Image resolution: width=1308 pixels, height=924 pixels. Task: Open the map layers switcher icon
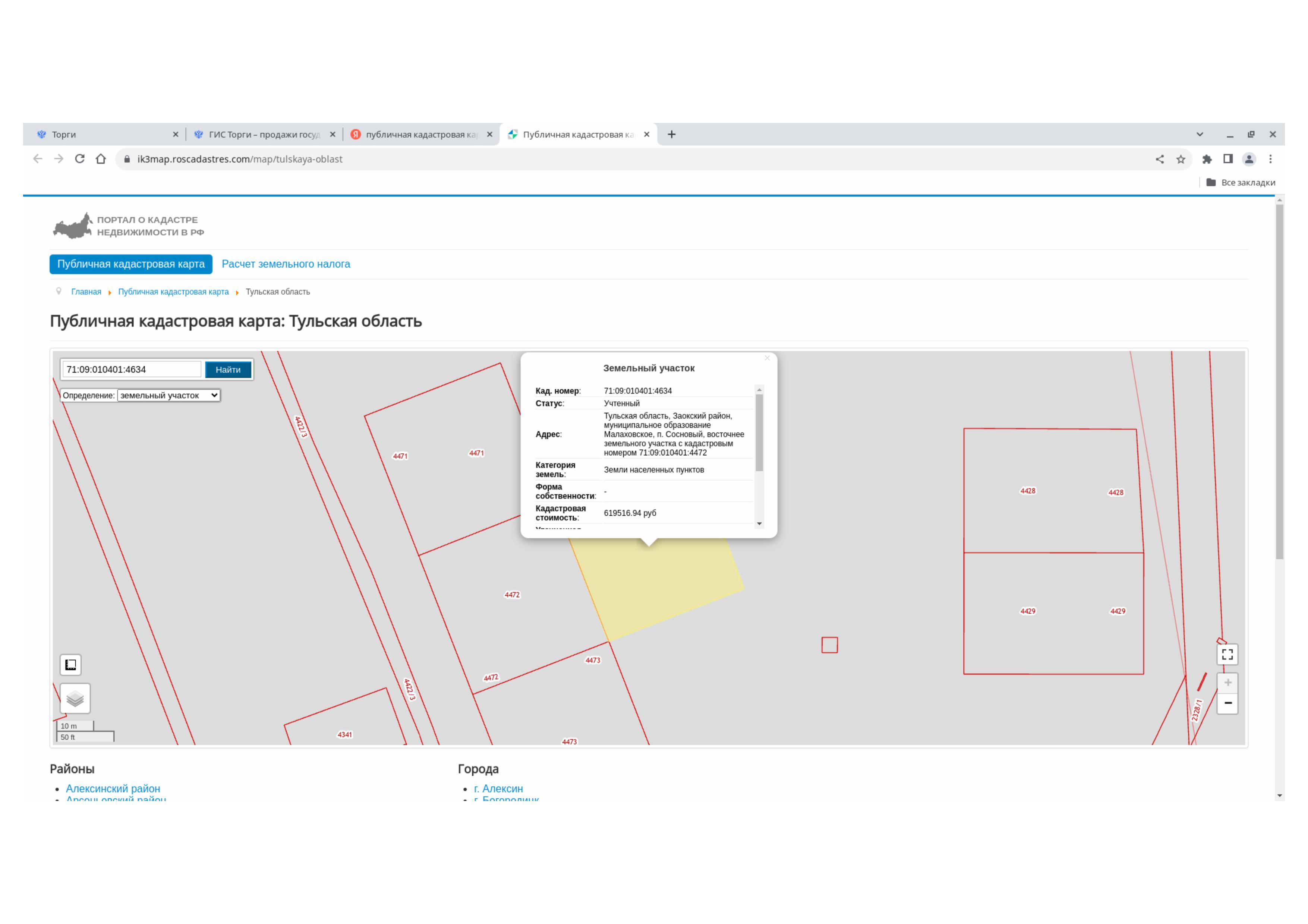[75, 699]
